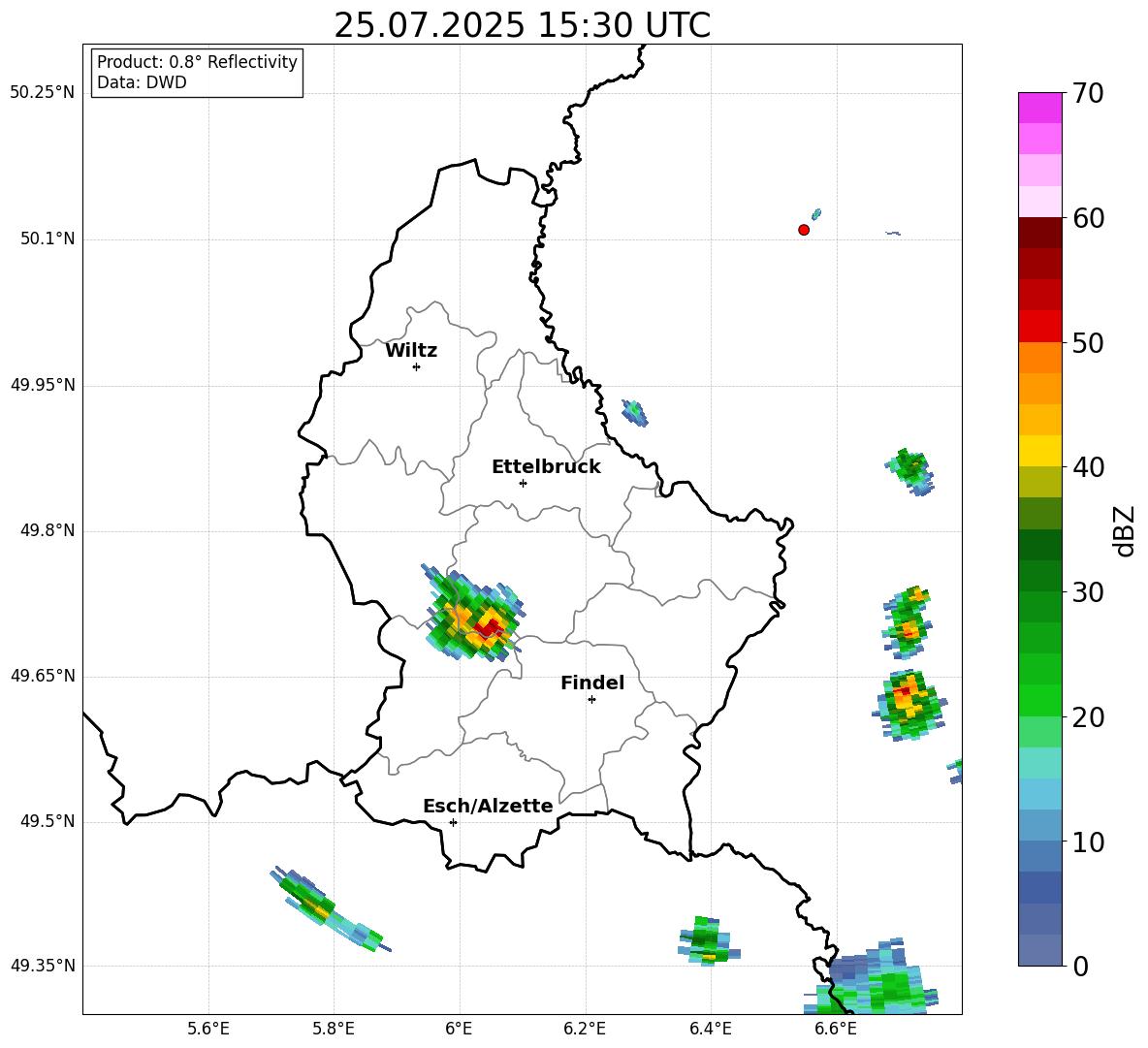Click the 50.1°N latitude tick label

click(48, 239)
